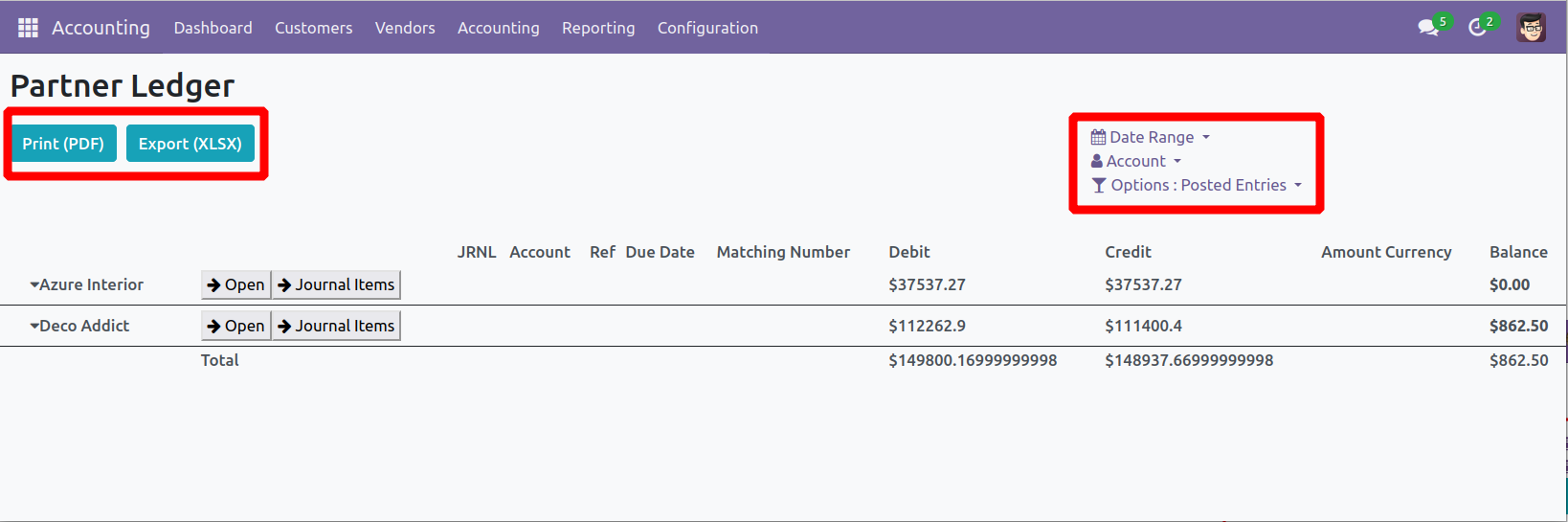
Task: View Journal Items for Azure Interior
Action: (336, 284)
